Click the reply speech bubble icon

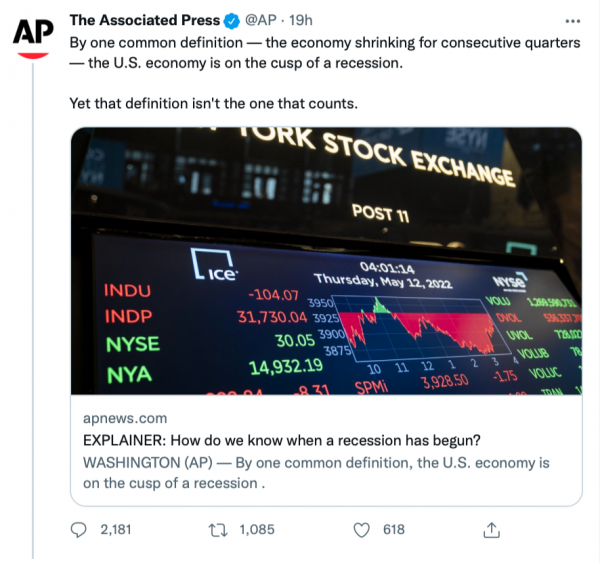click(x=79, y=530)
